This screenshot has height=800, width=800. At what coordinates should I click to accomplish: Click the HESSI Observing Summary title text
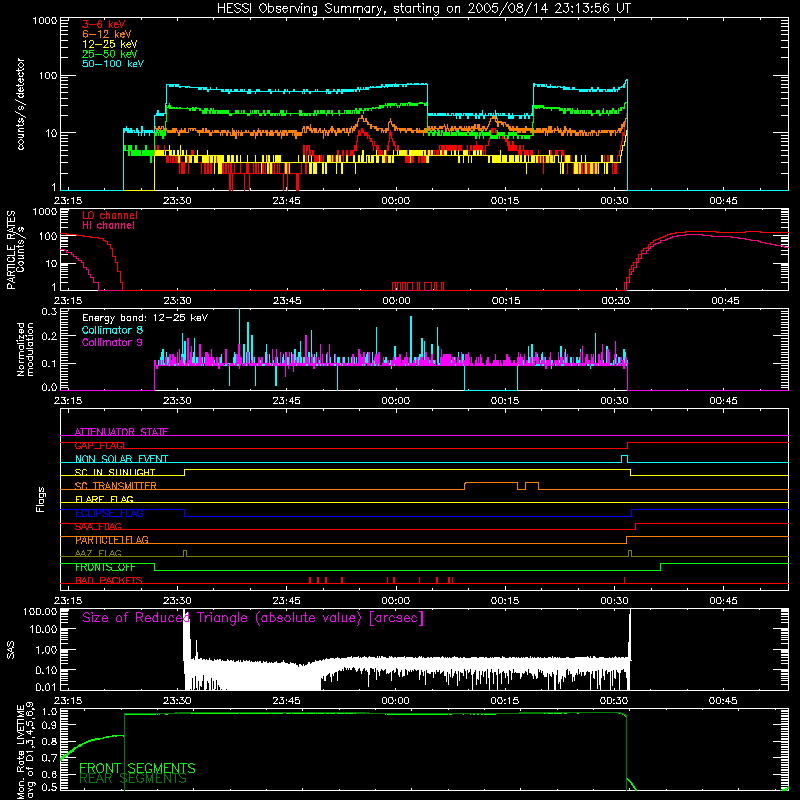(x=423, y=9)
